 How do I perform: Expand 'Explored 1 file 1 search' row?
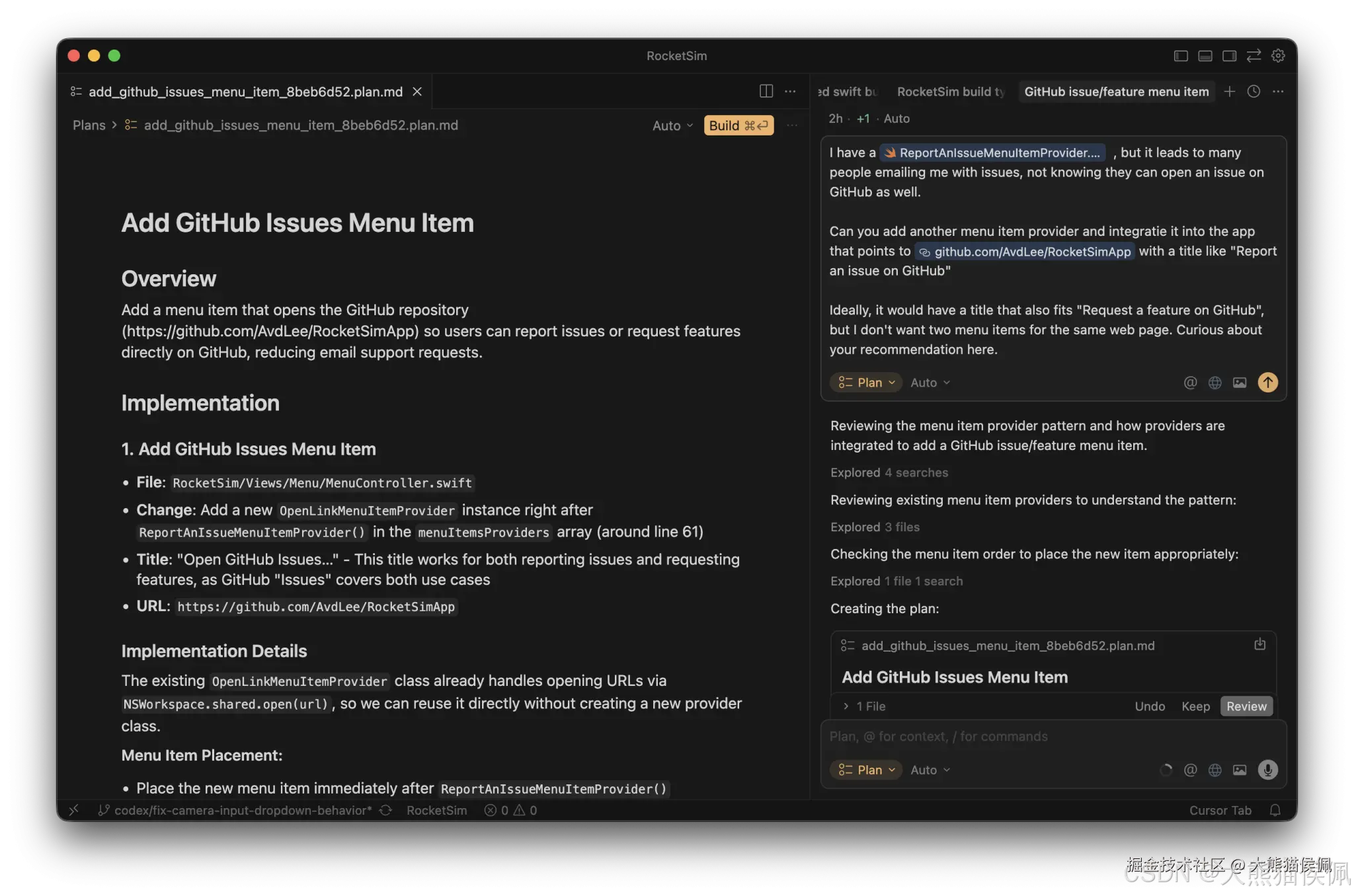(x=896, y=581)
